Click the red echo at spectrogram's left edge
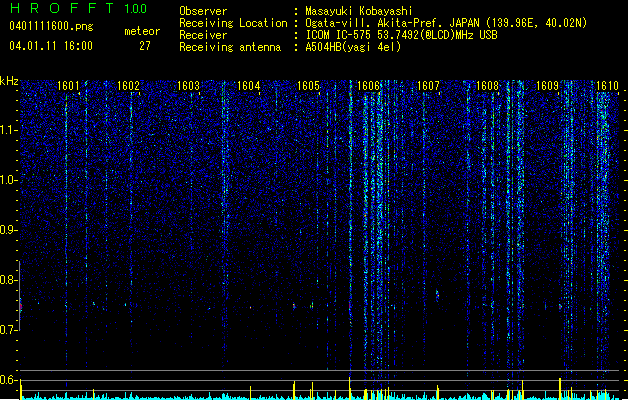Image resolution: width=629 pixels, height=400 pixels. (x=21, y=306)
